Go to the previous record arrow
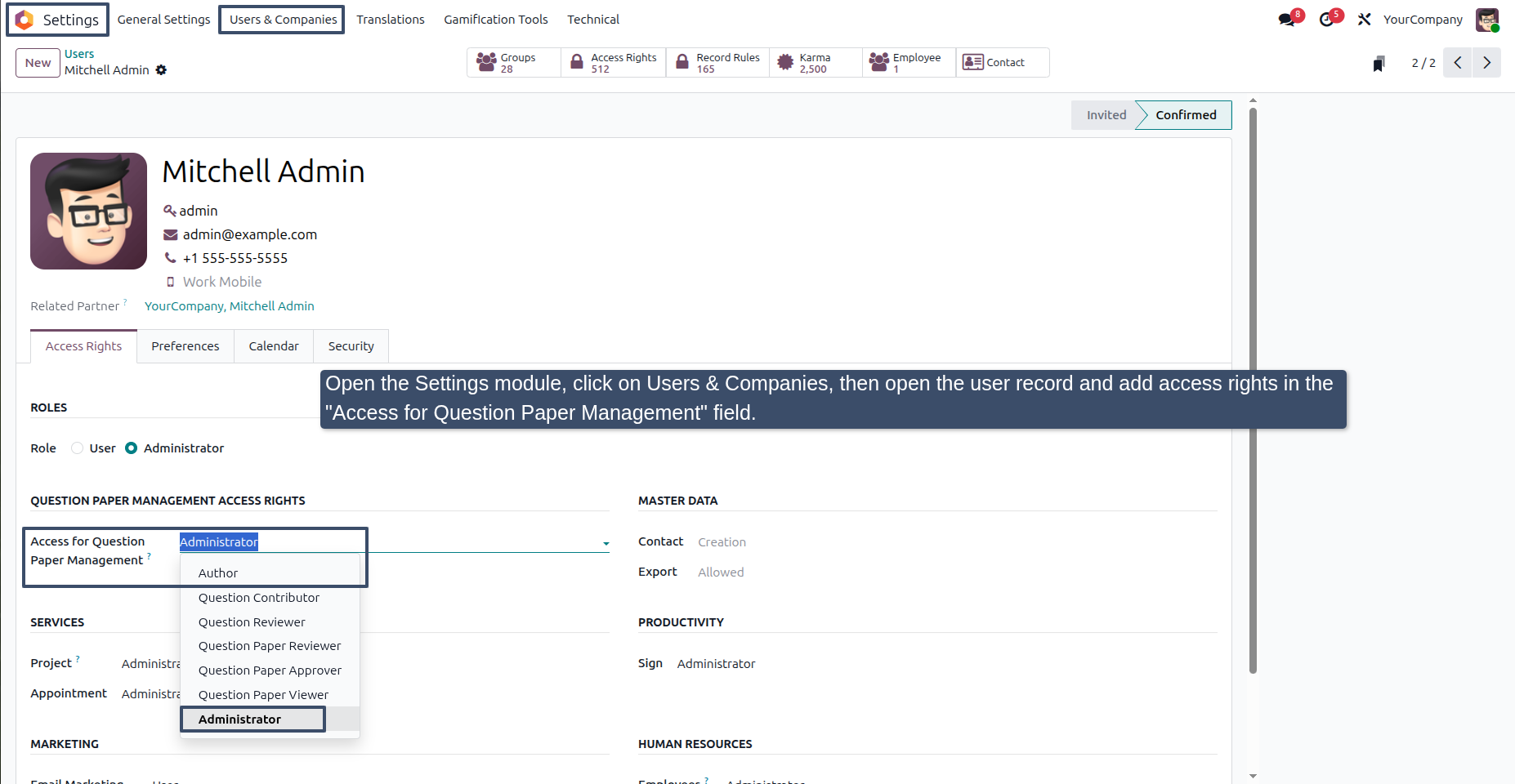1515x784 pixels. coord(1458,63)
